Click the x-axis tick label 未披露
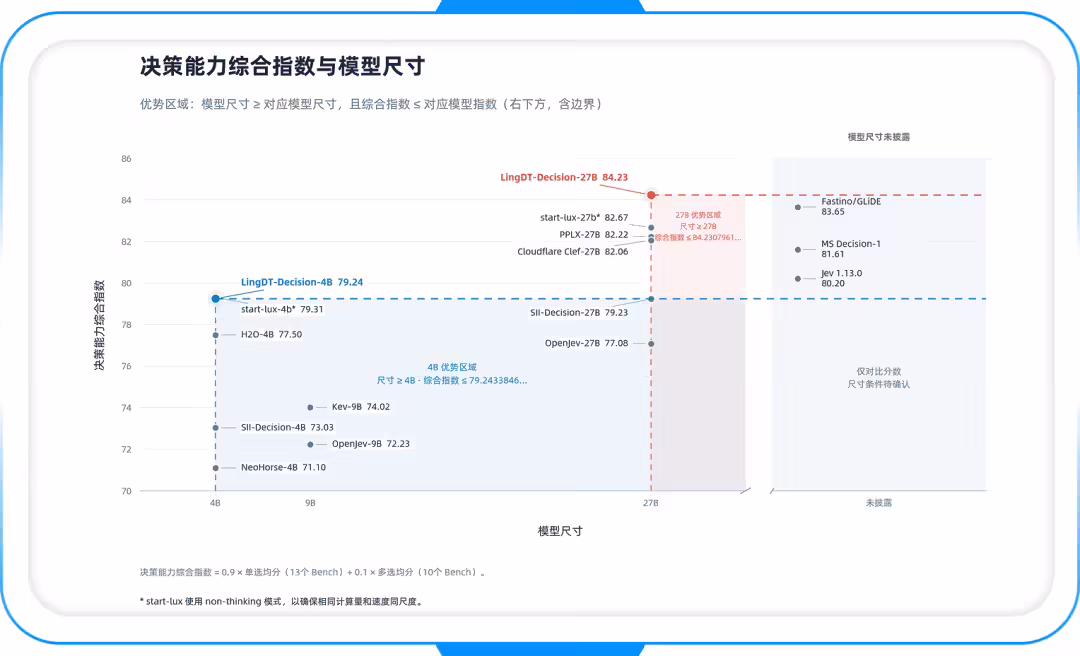The height and width of the screenshot is (656, 1080). click(x=878, y=503)
